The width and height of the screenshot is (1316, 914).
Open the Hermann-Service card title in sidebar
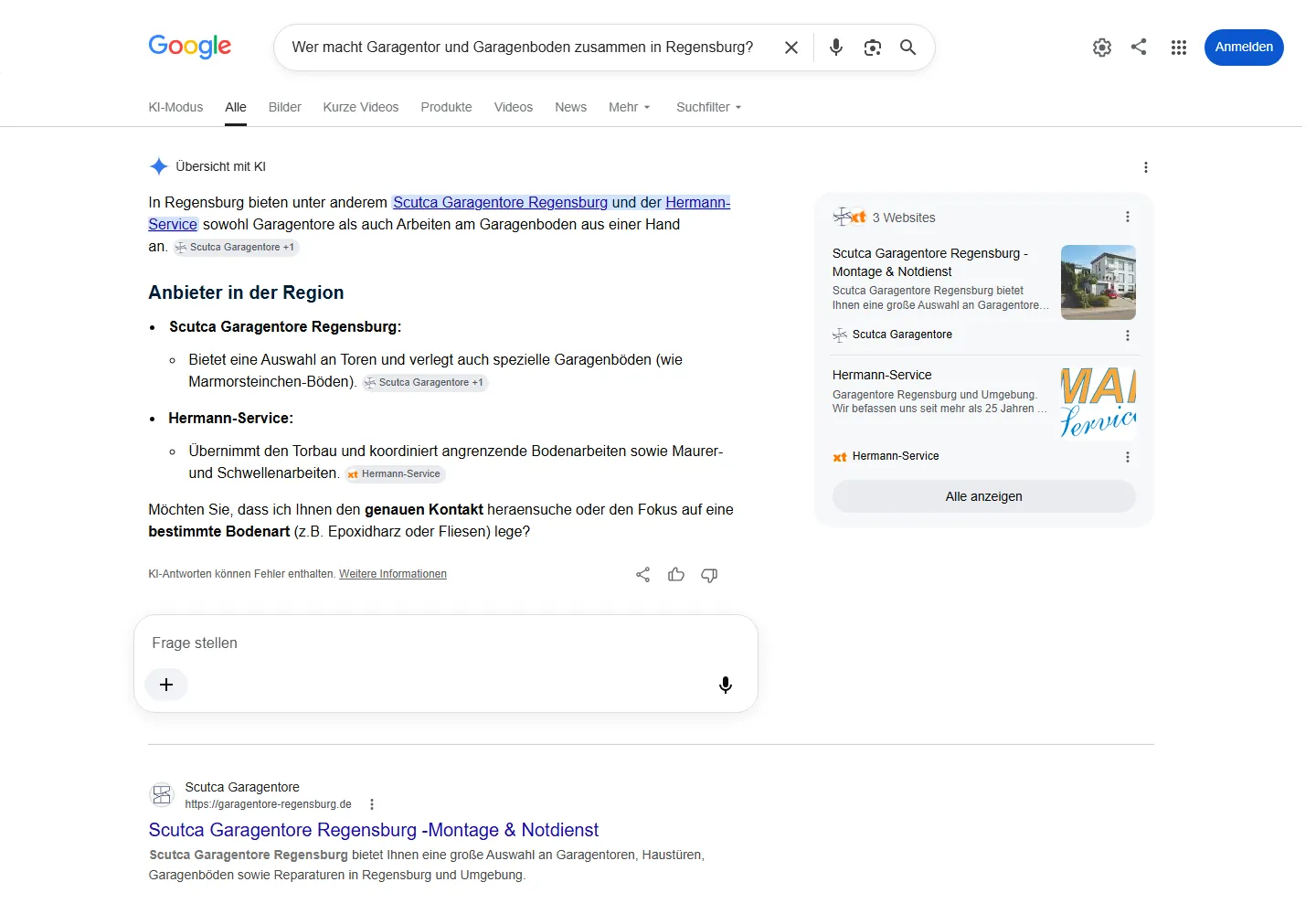(882, 375)
